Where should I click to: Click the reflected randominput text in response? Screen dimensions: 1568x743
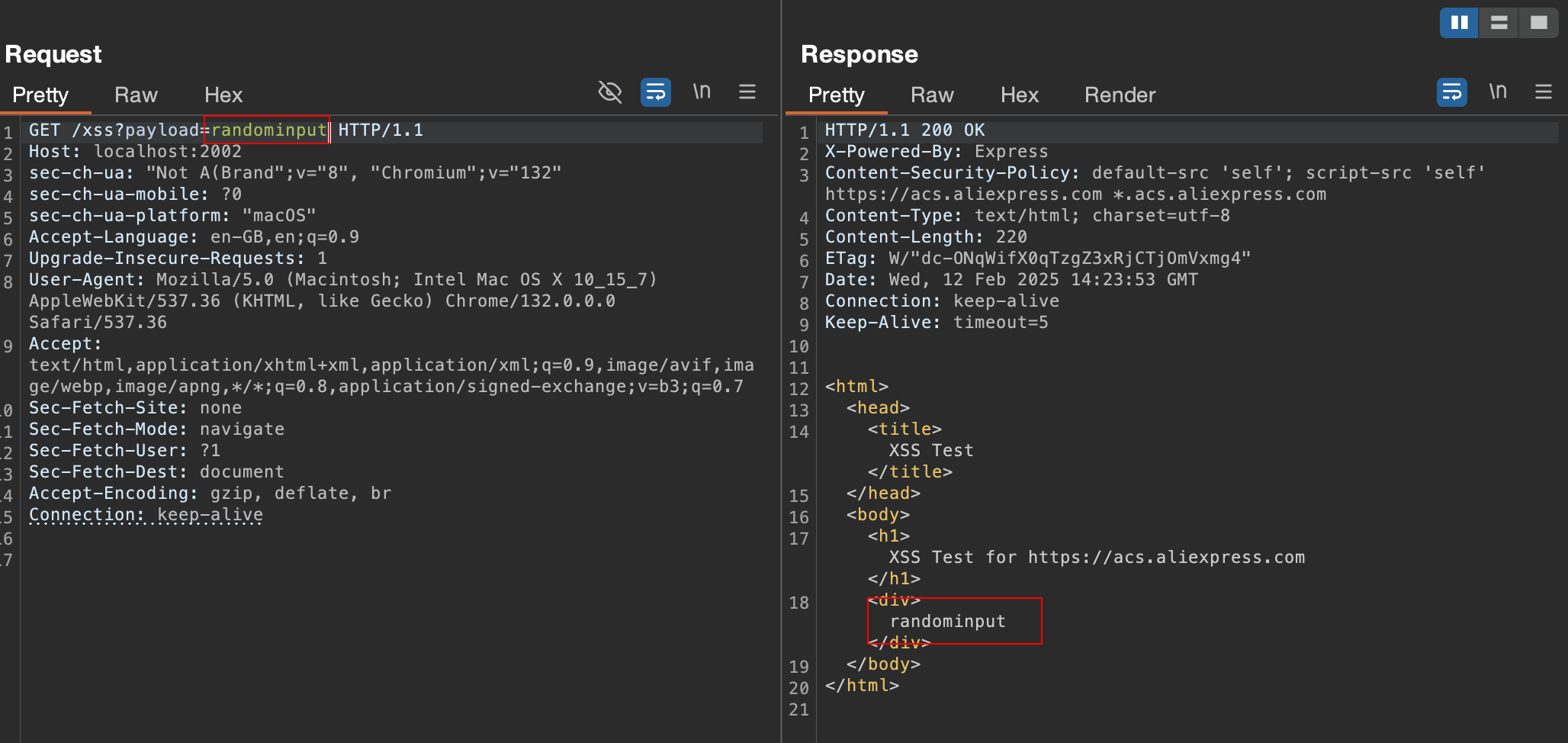[x=947, y=622]
